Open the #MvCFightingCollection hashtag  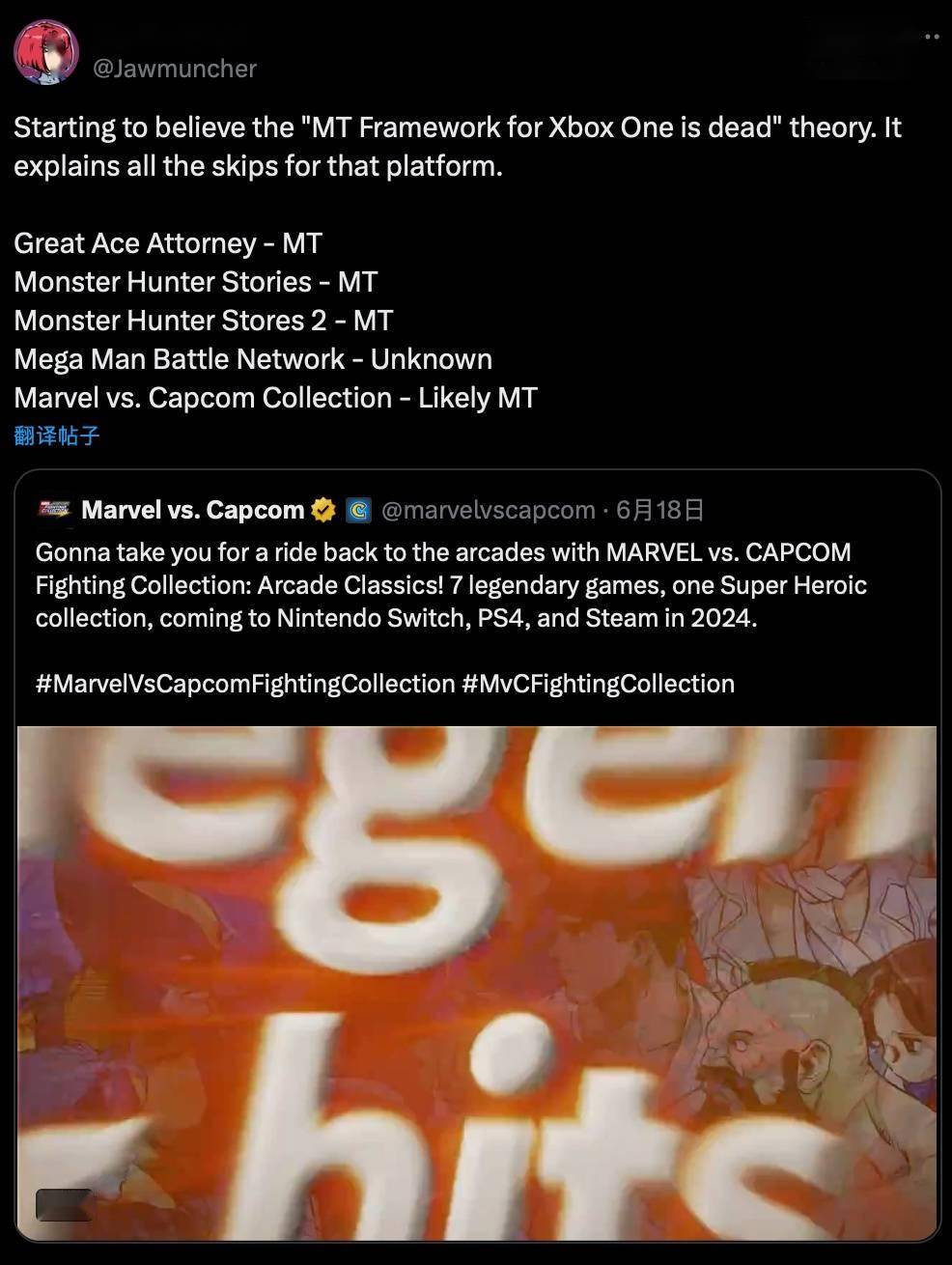(599, 684)
